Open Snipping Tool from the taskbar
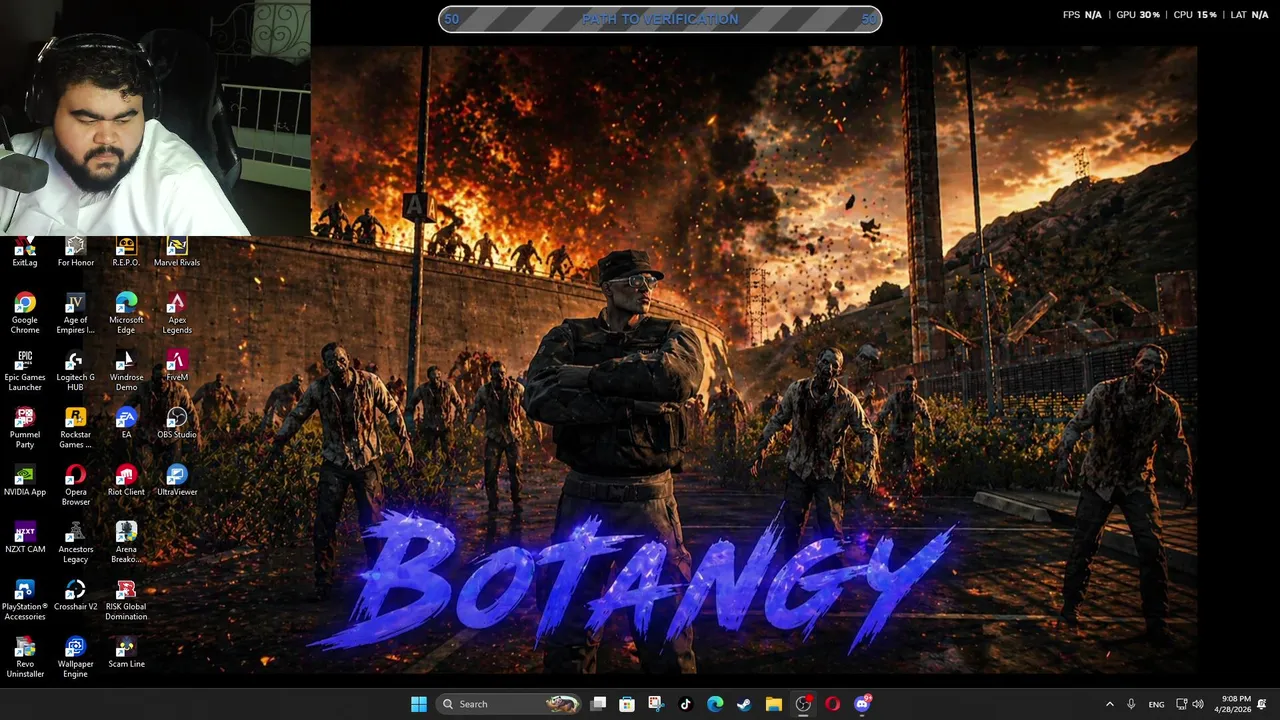This screenshot has height=720, width=1280. [x=655, y=704]
